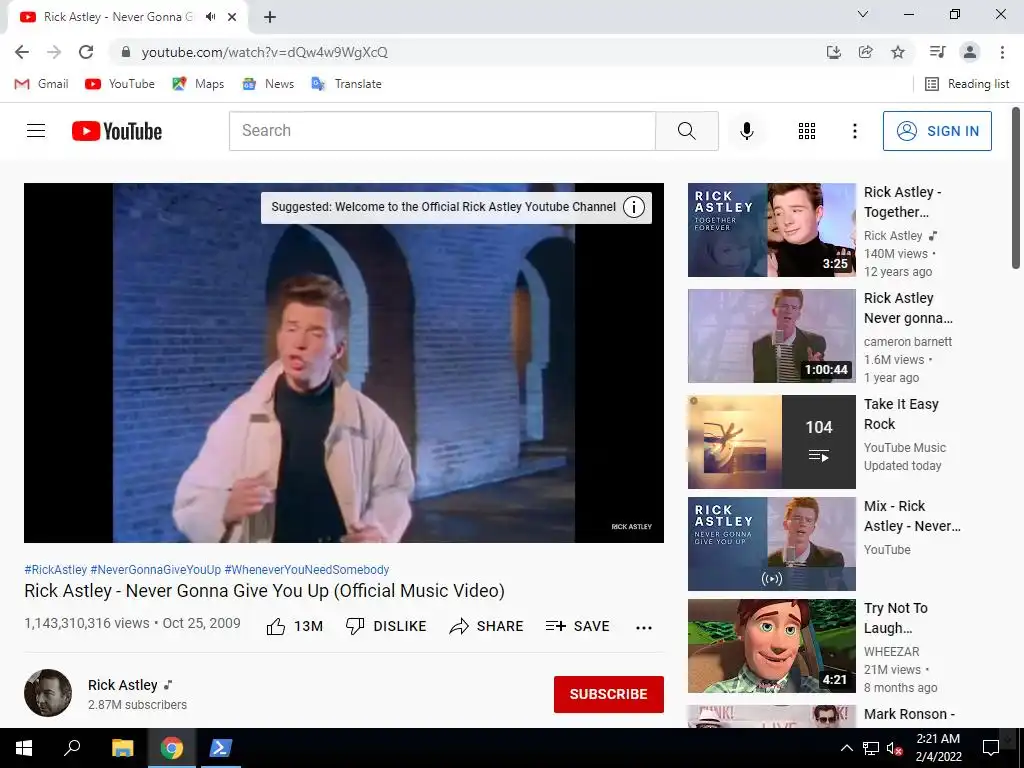Open the Gmail bookmark
1024x768 pixels.
tap(41, 84)
